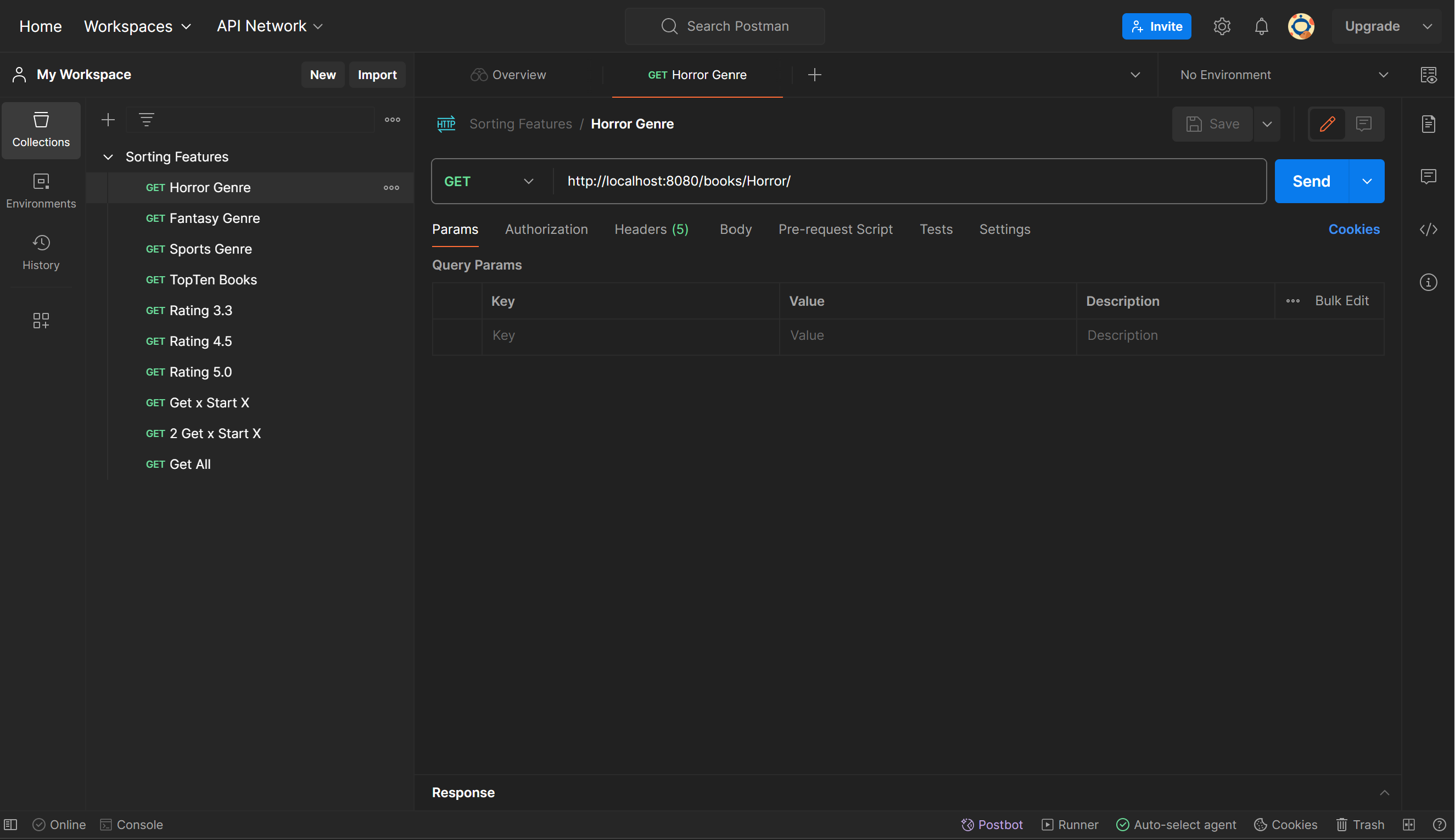Screen dimensions: 1455x840
Task: Expand the Response panel chevron
Action: pos(1385,793)
